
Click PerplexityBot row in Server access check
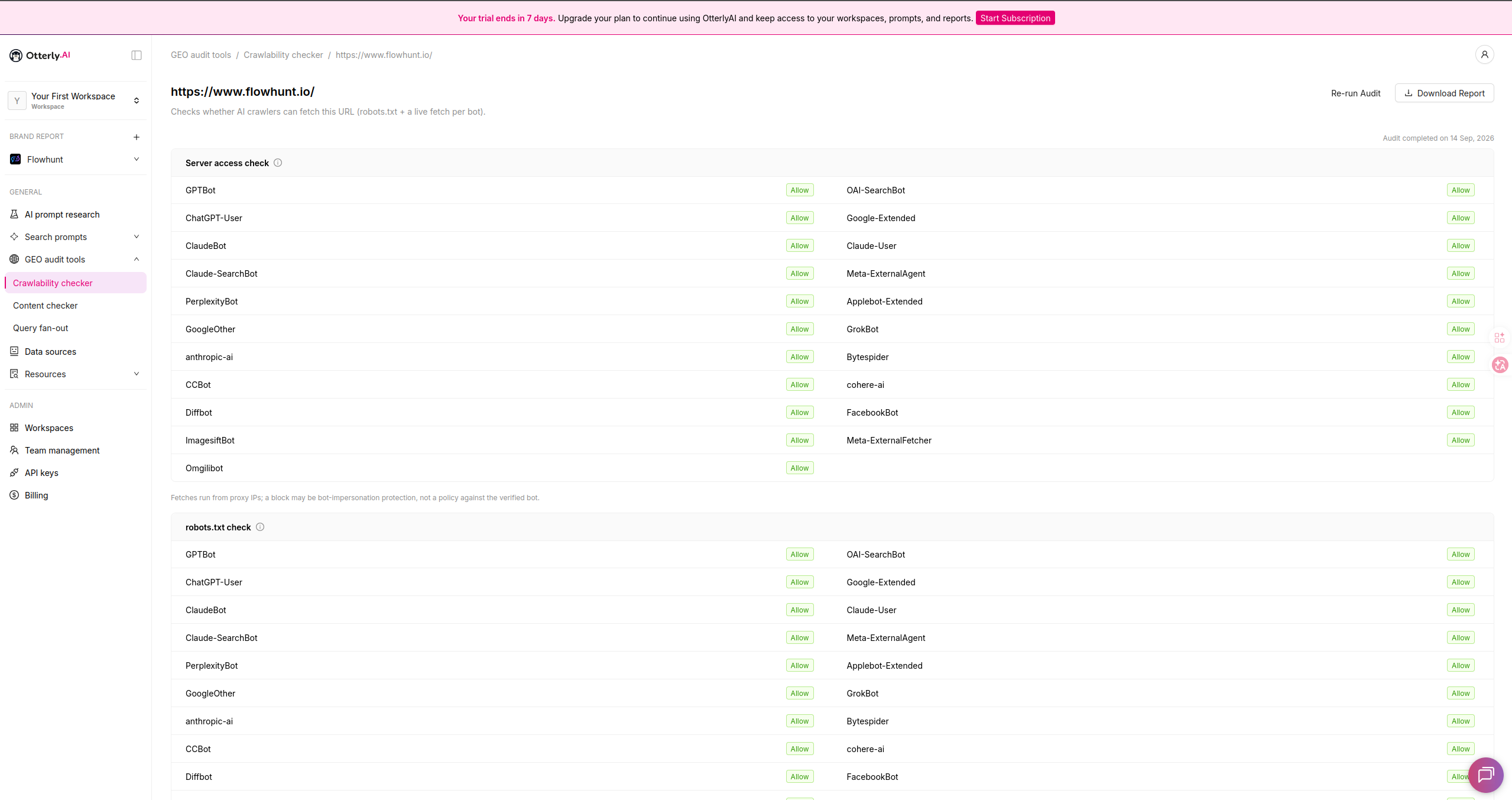(x=502, y=301)
